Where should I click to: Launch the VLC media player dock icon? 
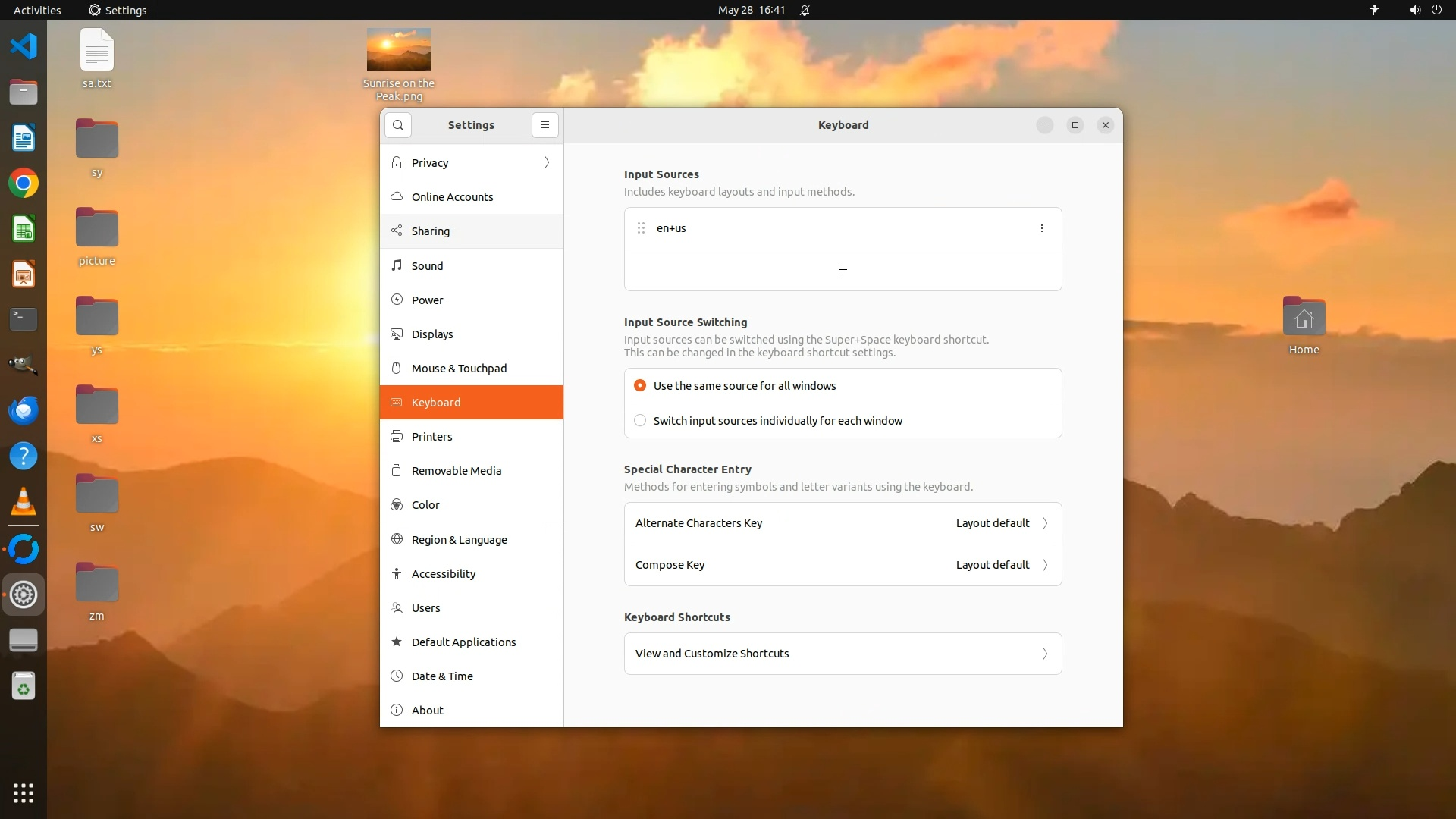(24, 502)
